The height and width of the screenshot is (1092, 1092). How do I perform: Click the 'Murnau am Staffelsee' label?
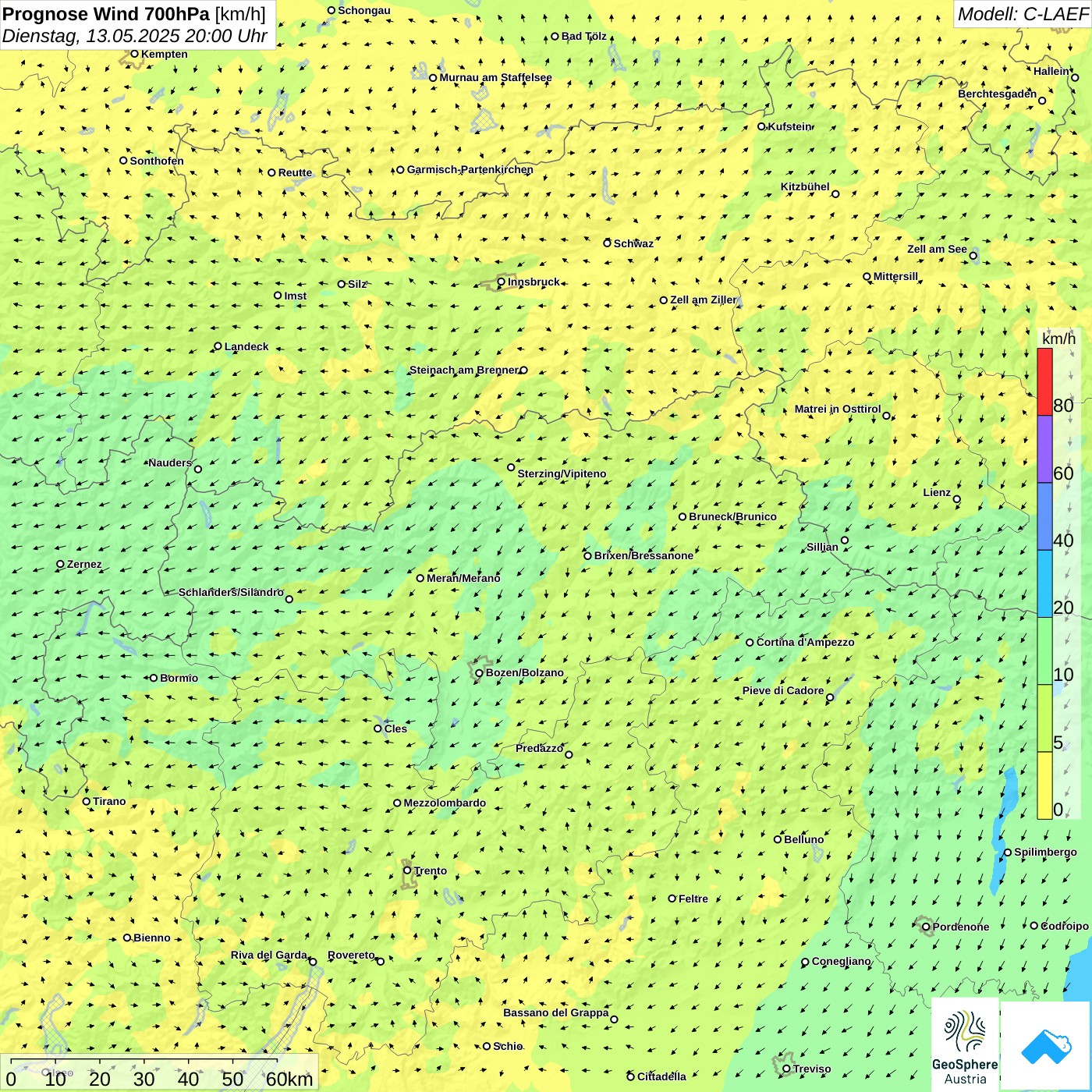tap(495, 78)
